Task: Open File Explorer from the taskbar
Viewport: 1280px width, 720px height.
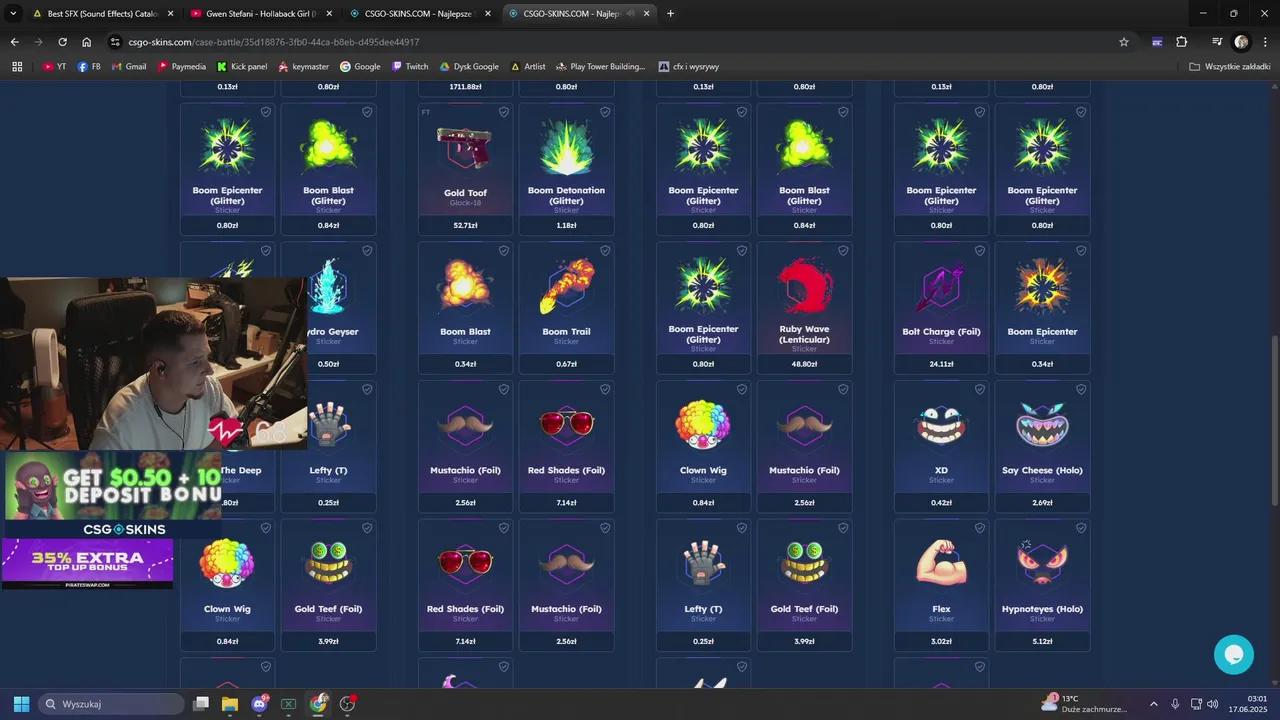Action: 229,704
